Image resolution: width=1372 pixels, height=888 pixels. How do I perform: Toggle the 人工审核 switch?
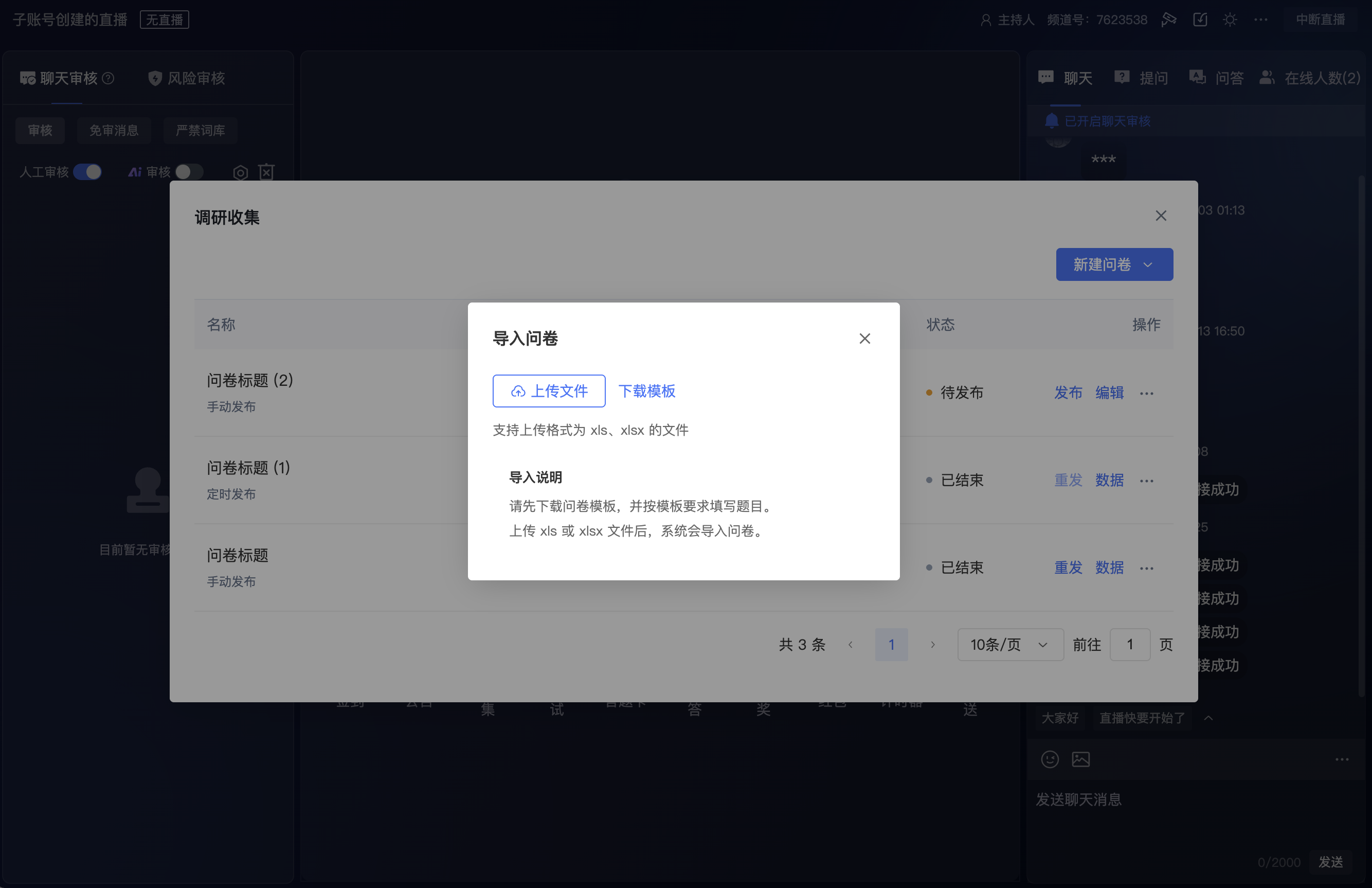(87, 172)
